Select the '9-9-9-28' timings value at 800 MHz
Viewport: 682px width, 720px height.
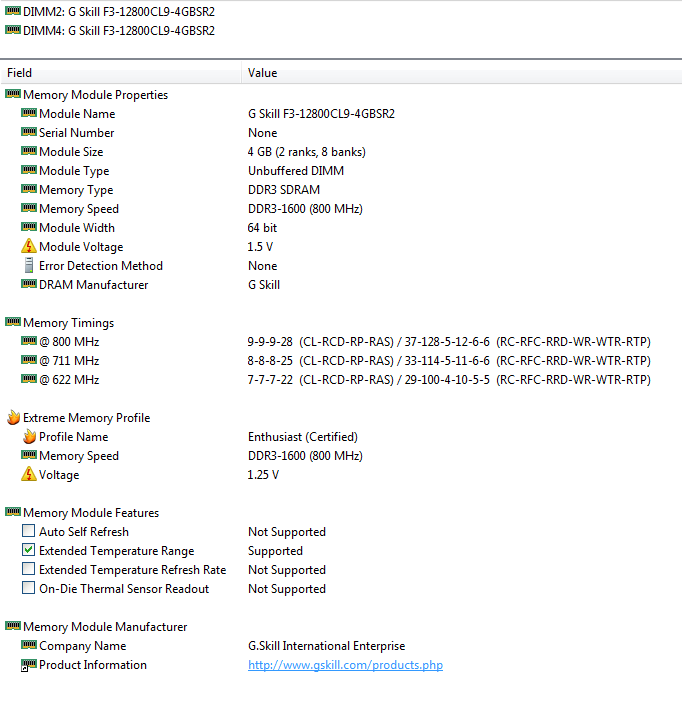click(270, 342)
